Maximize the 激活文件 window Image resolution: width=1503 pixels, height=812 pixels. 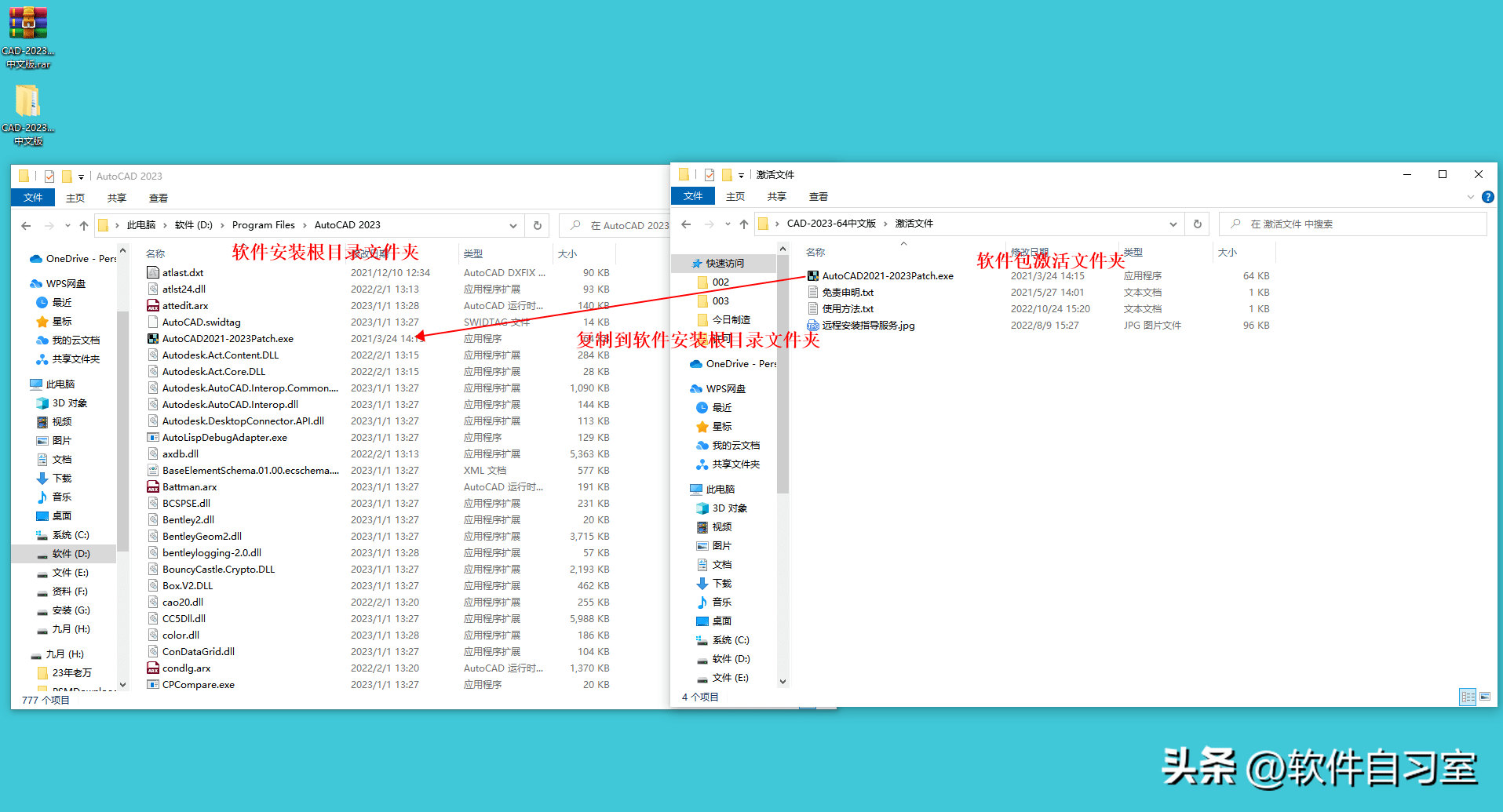[x=1443, y=174]
